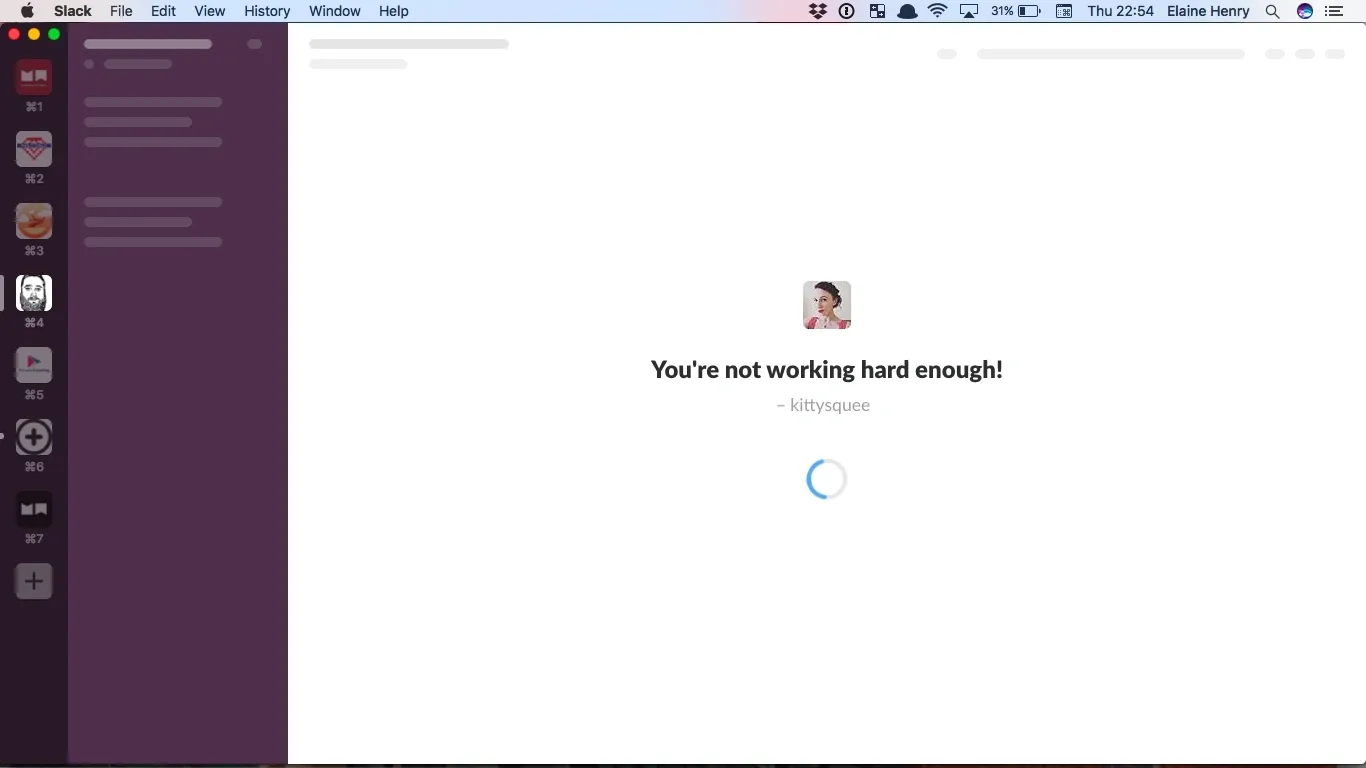This screenshot has height=768, width=1366.
Task: Open Spotlight search magnifier
Action: click(1272, 11)
